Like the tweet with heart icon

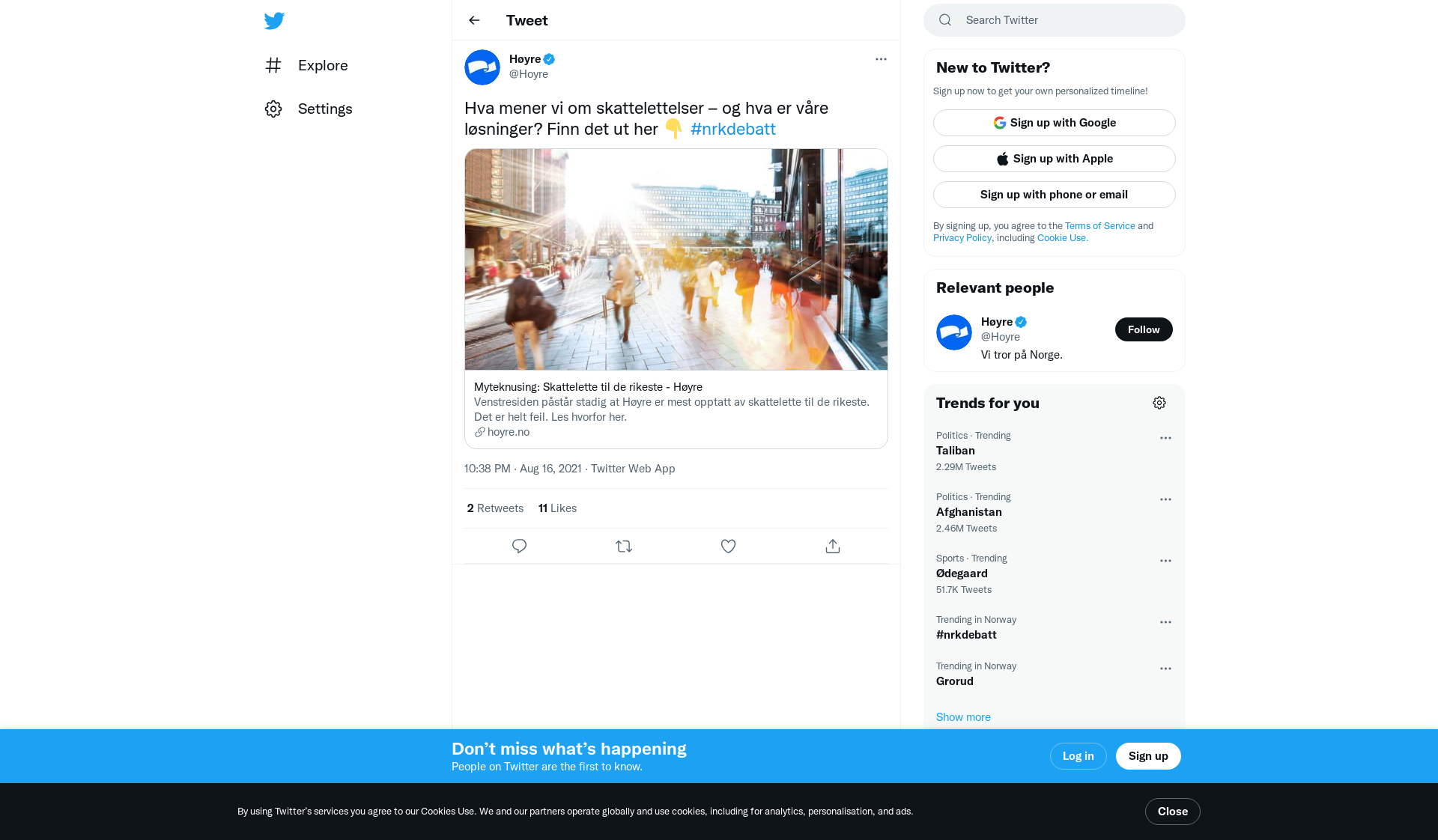[728, 547]
